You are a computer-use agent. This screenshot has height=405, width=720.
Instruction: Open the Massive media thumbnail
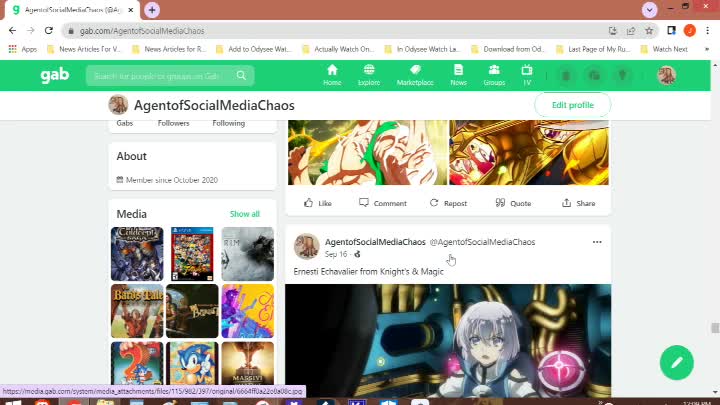point(248,364)
